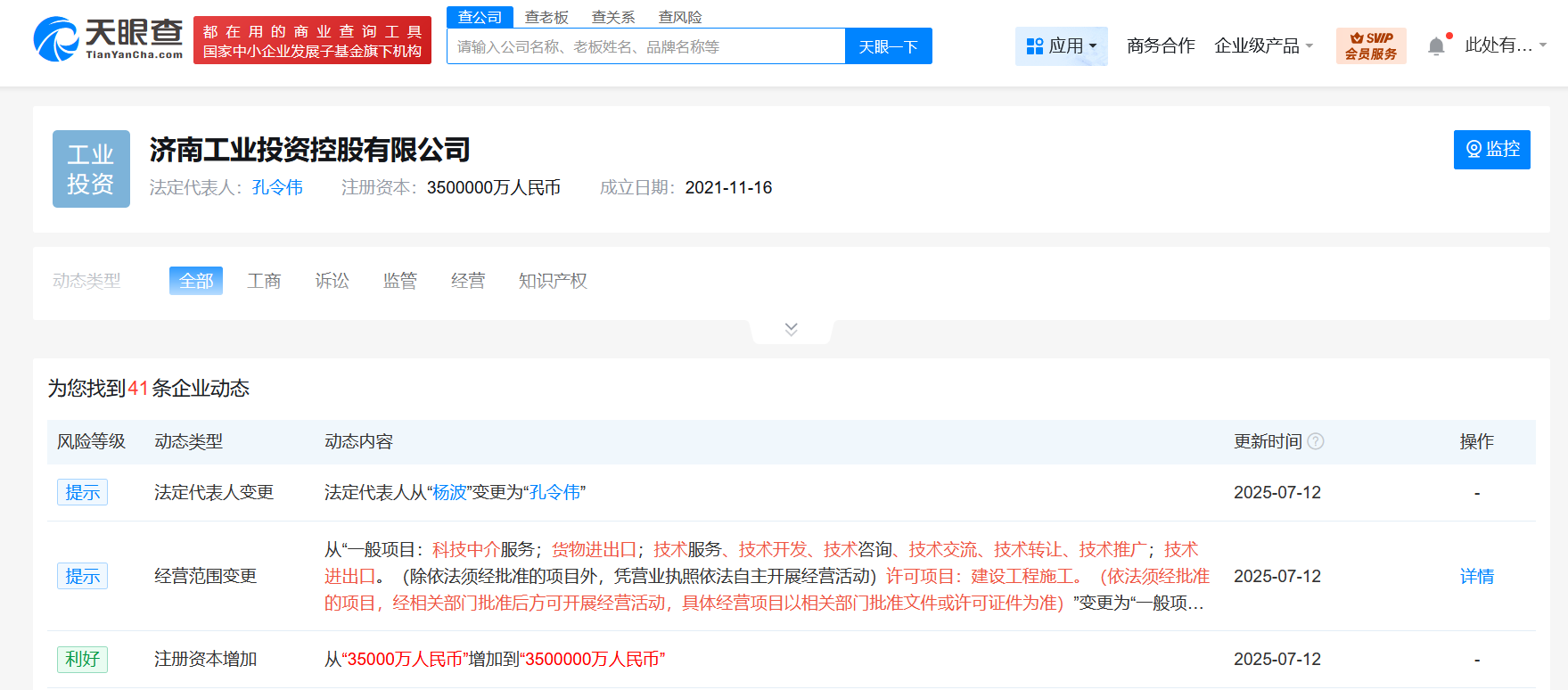Click the 天眼一下 search button

click(889, 46)
